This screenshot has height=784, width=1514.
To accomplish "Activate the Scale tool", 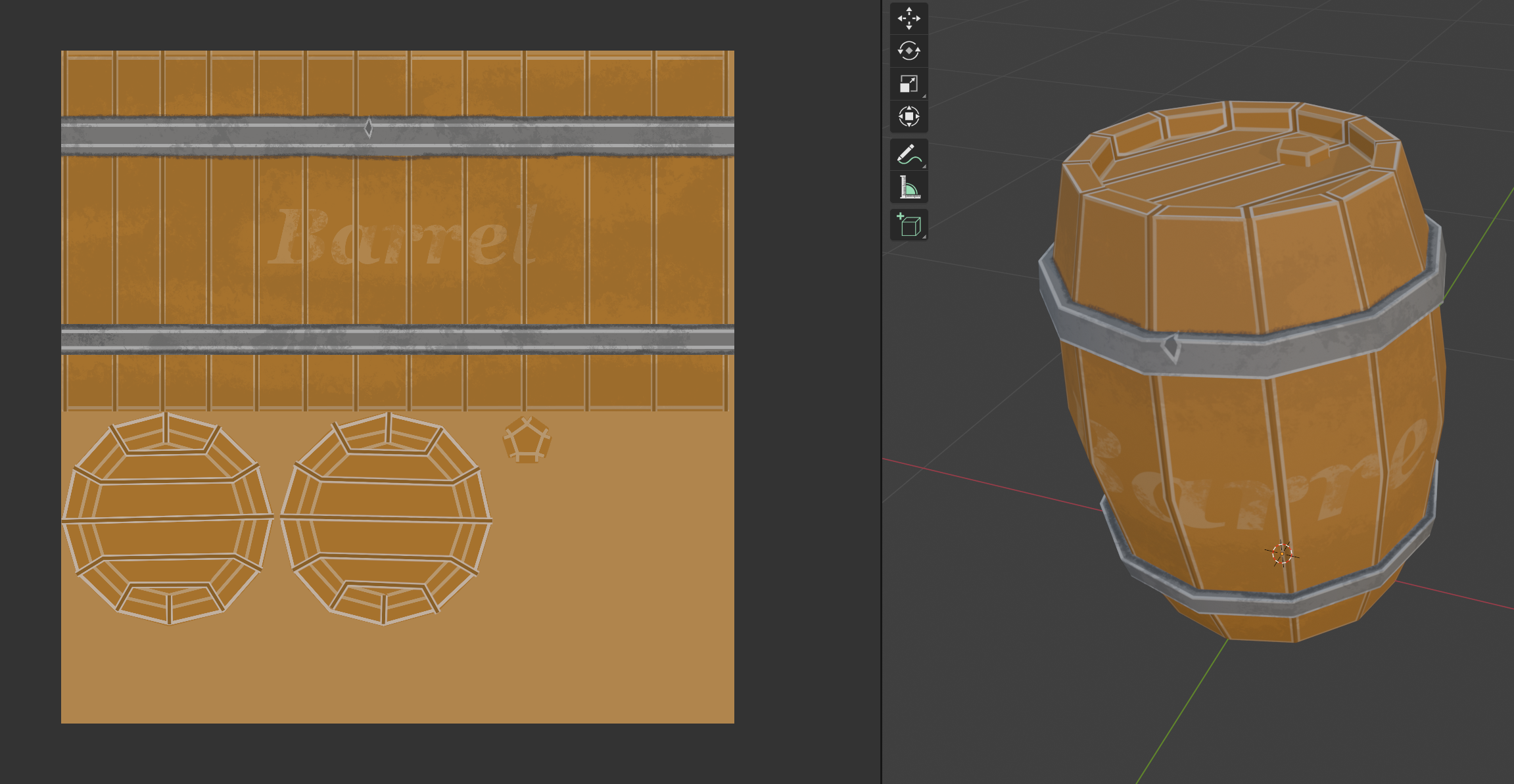I will (909, 84).
